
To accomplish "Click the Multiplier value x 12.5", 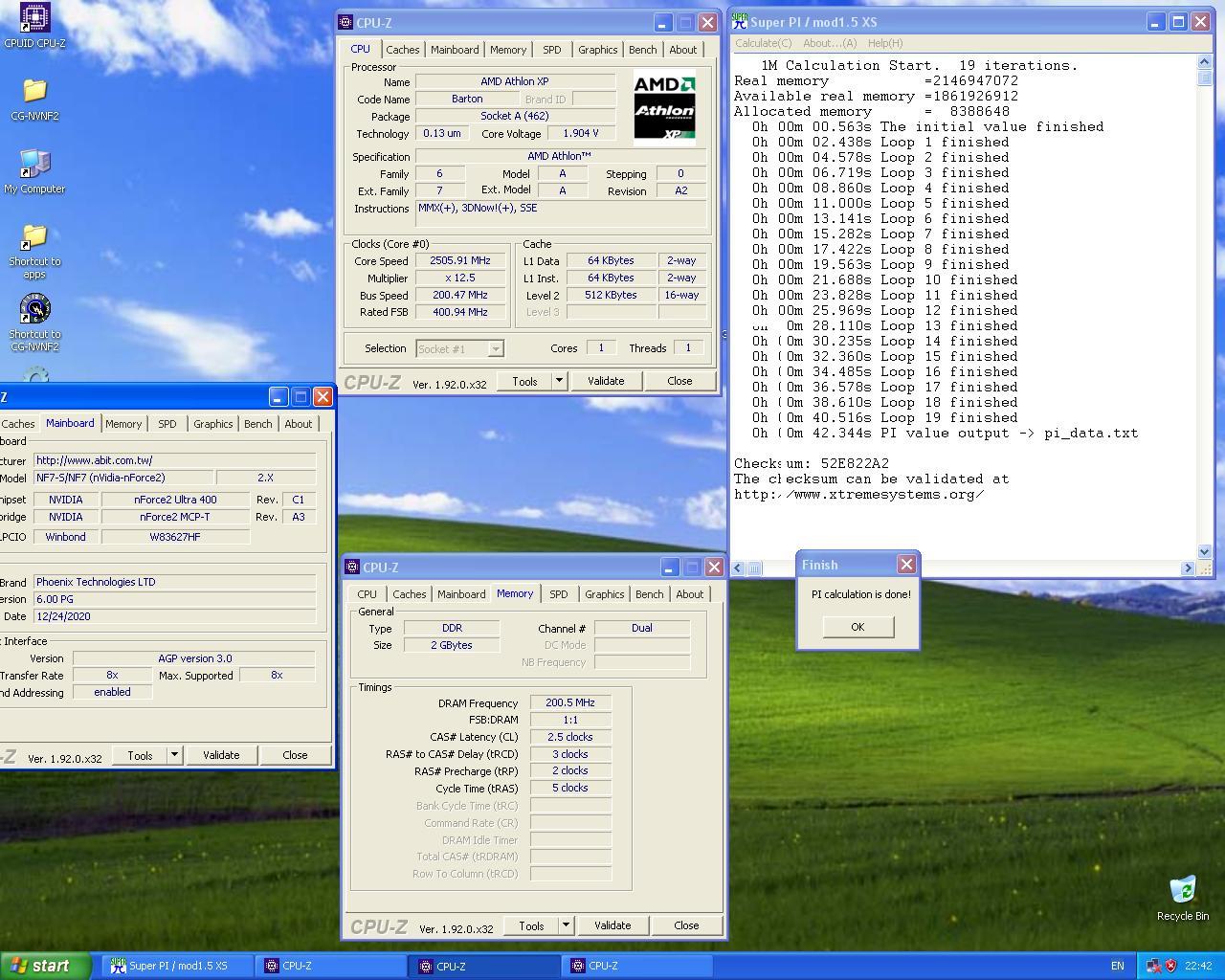I will 460,278.
